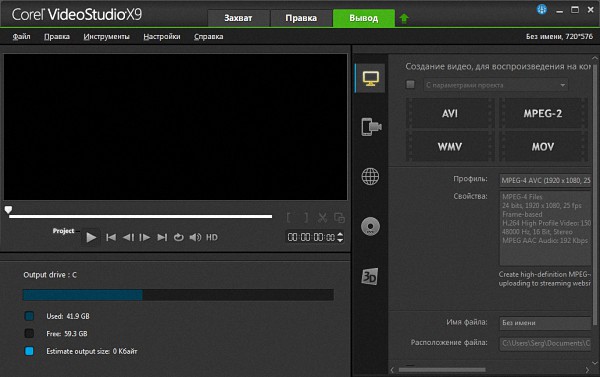Click the enlarge preview window icon
The height and width of the screenshot is (377, 600).
[339, 218]
